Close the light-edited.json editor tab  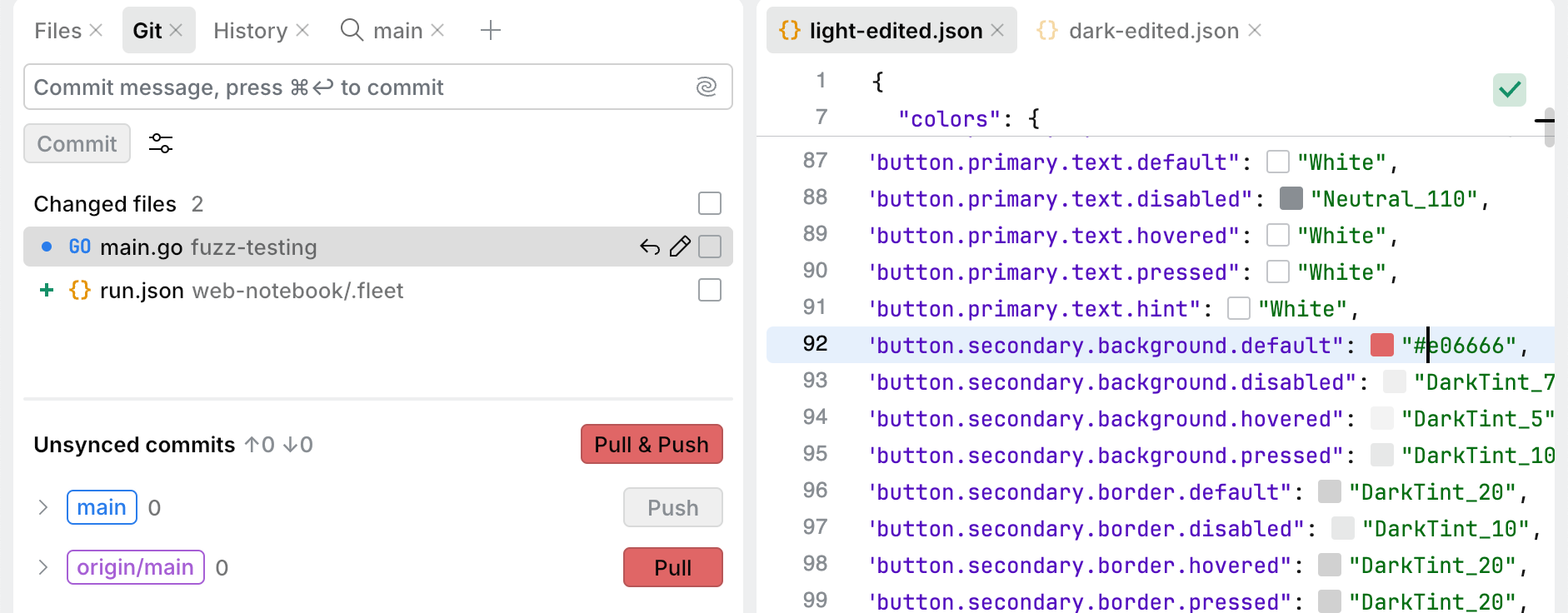[x=998, y=31]
